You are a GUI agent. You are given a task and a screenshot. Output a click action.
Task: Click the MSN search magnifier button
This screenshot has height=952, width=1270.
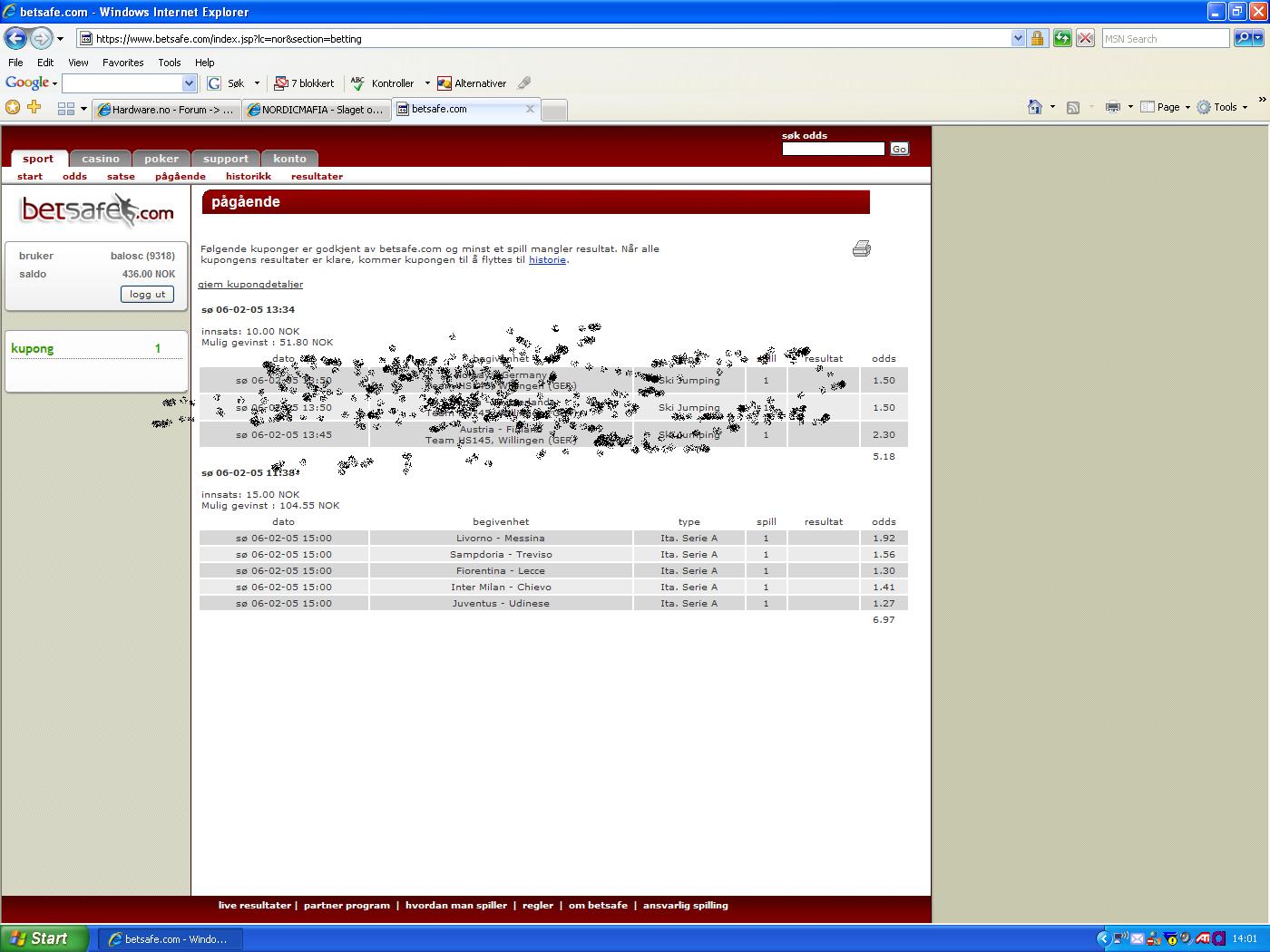(x=1243, y=38)
